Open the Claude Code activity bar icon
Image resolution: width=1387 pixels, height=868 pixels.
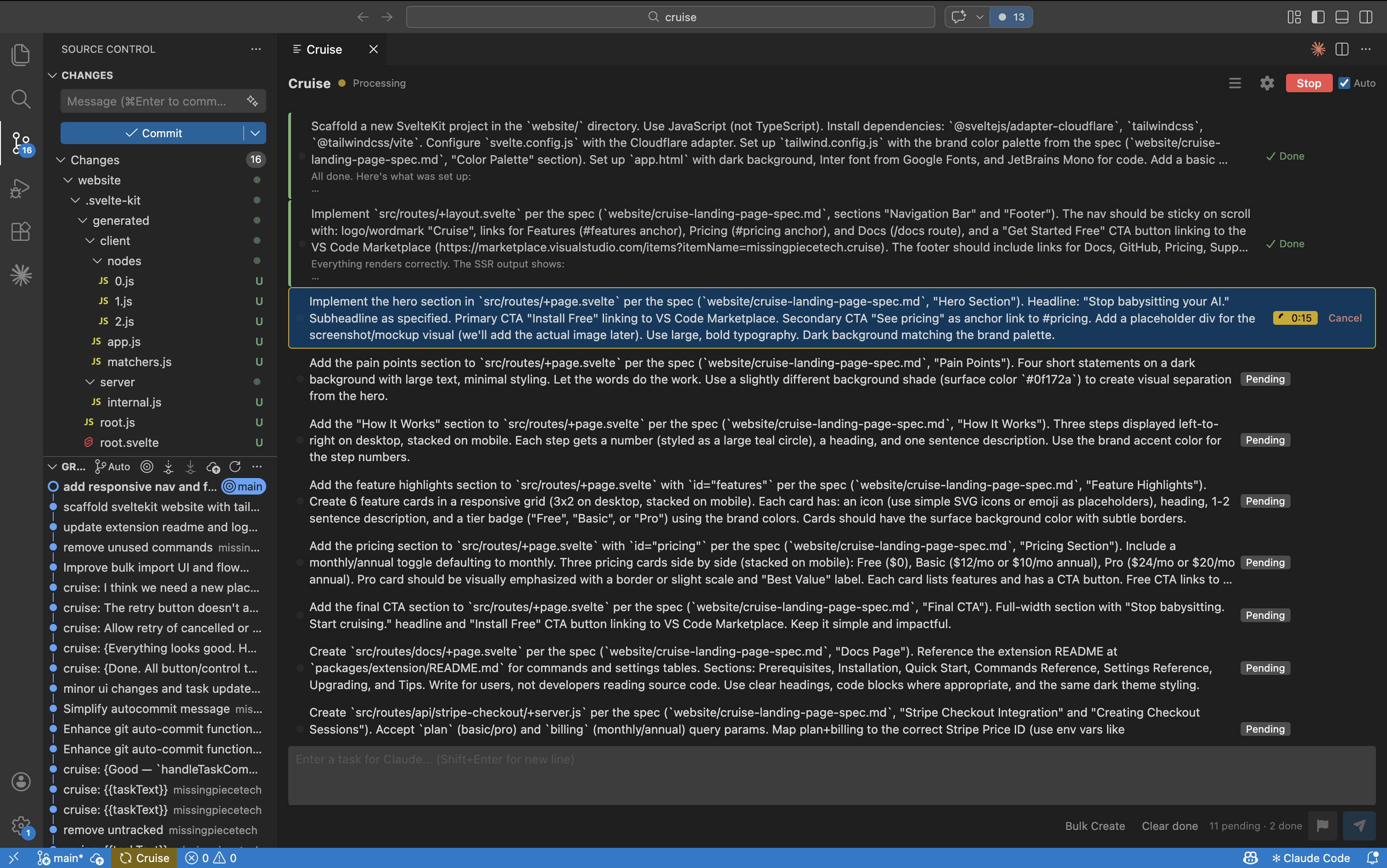click(x=21, y=275)
